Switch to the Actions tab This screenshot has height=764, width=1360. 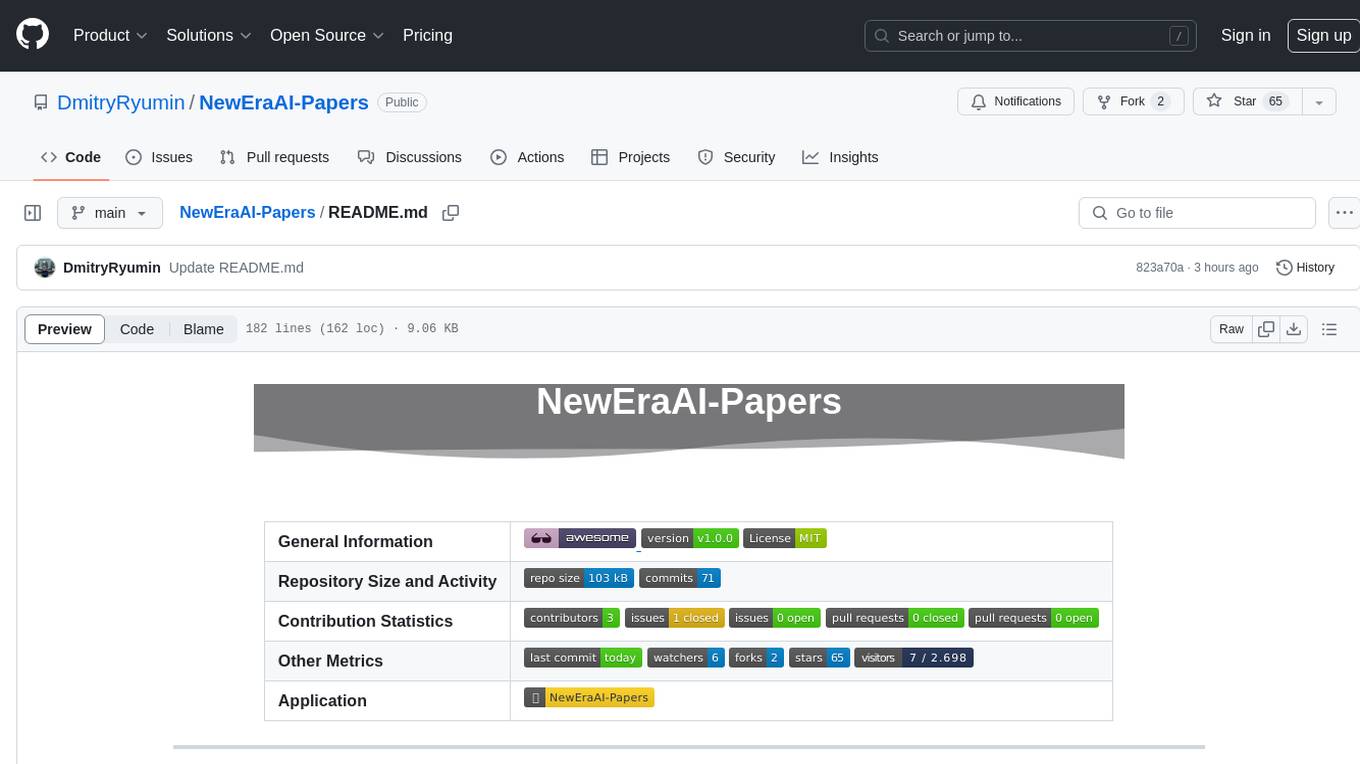pyautogui.click(x=527, y=157)
